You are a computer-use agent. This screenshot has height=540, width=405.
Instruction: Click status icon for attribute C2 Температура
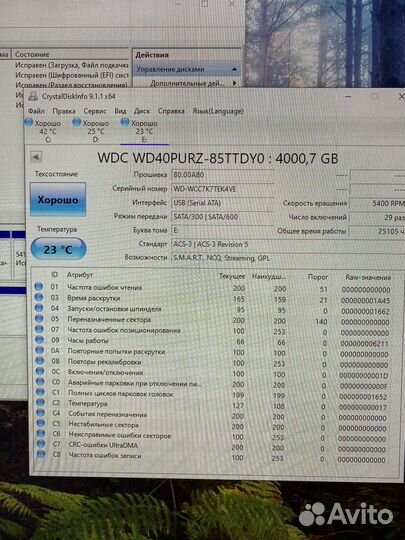41,402
